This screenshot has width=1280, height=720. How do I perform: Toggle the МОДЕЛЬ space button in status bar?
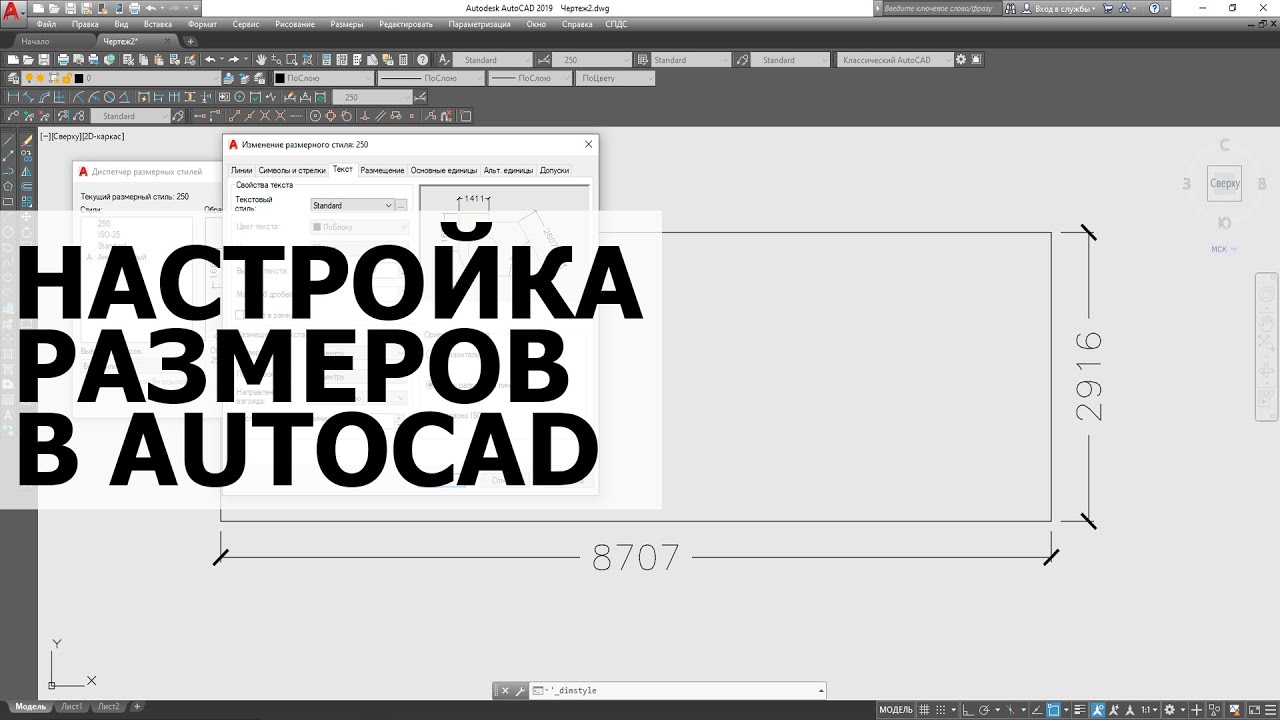click(895, 709)
